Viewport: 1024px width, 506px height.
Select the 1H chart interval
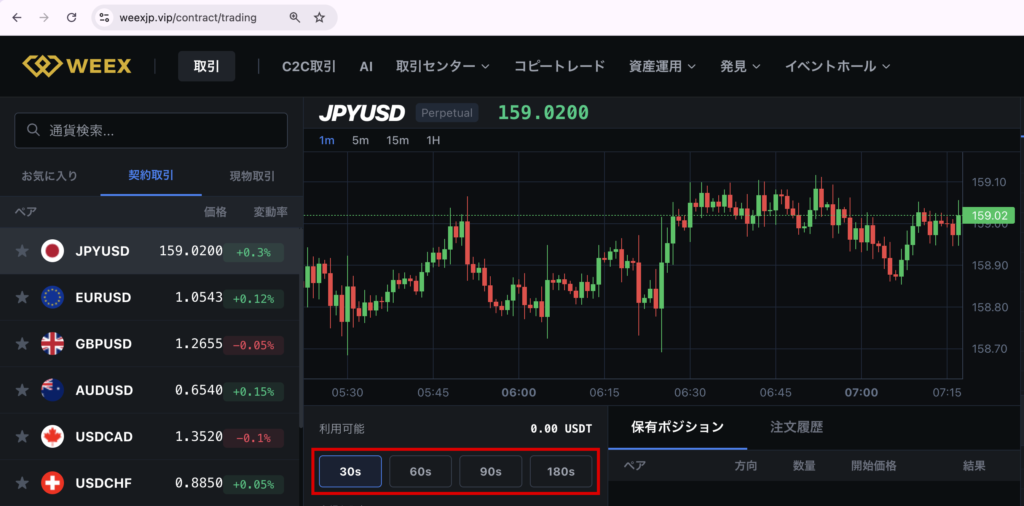click(x=433, y=140)
